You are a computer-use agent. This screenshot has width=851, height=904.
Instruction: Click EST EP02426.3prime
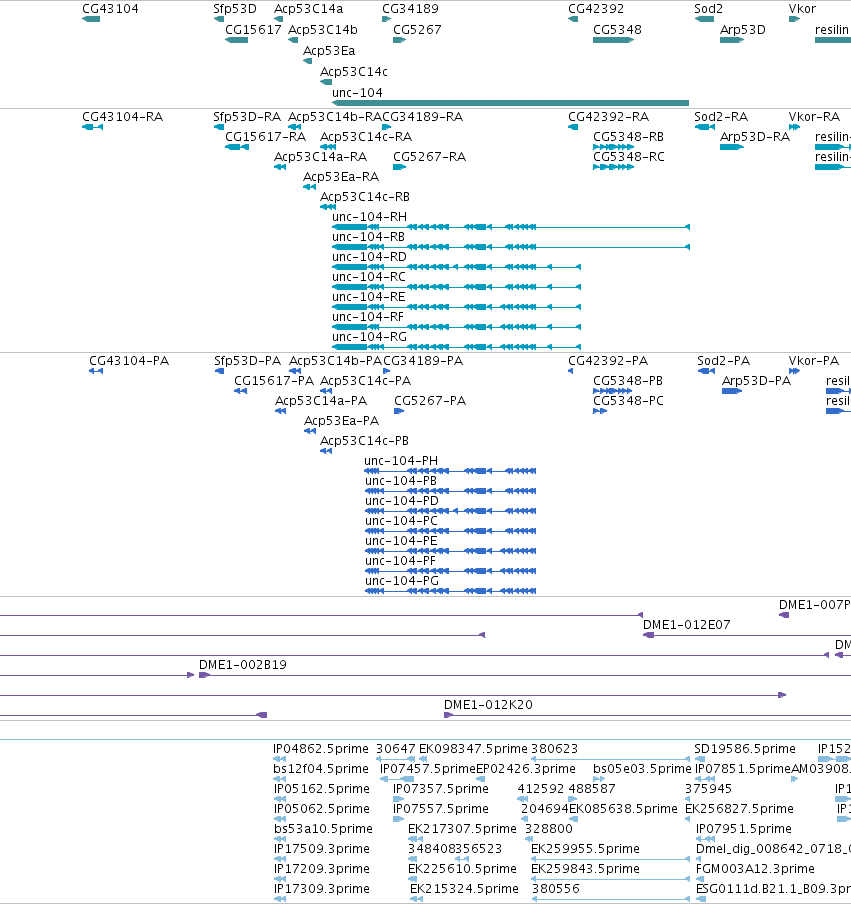480,779
